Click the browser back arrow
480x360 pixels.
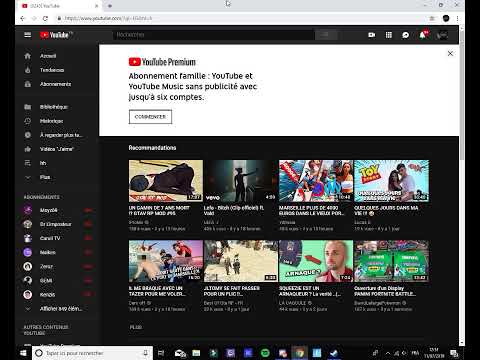(x=23, y=18)
